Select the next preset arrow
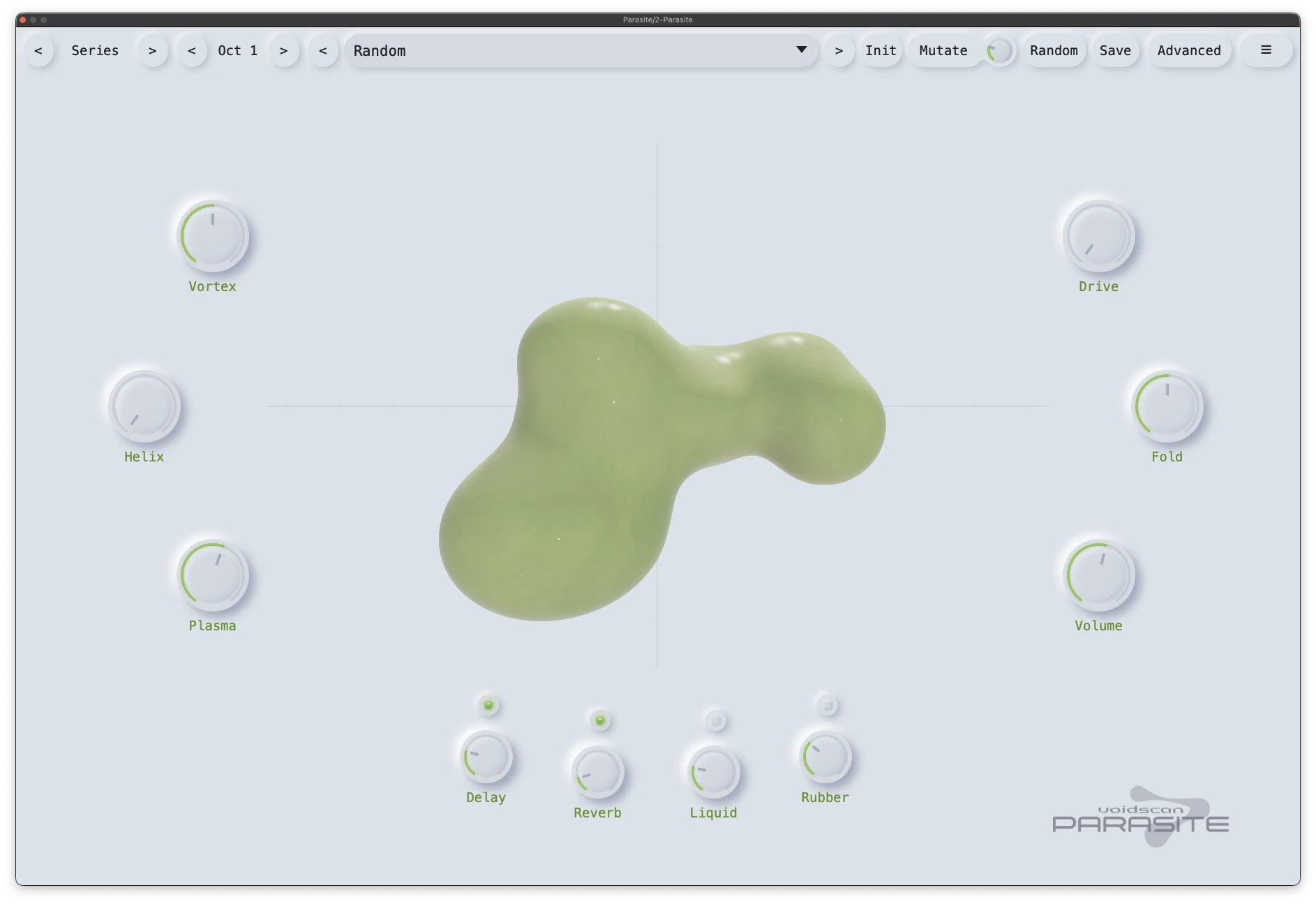Viewport: 1316px width, 904px height. [839, 51]
